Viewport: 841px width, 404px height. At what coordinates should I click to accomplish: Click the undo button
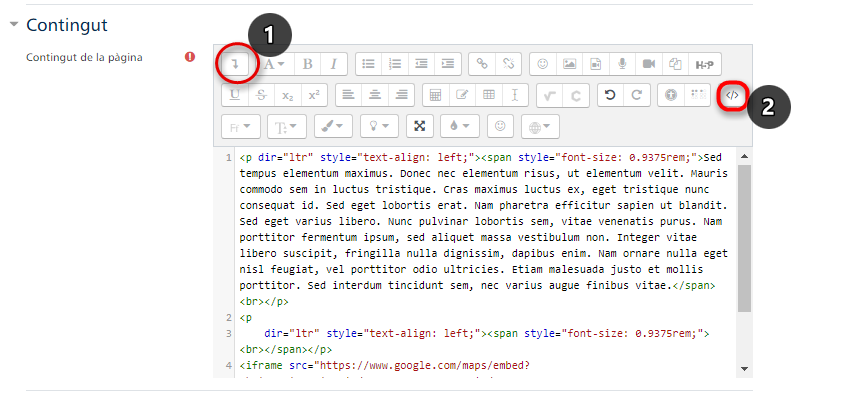click(x=609, y=95)
